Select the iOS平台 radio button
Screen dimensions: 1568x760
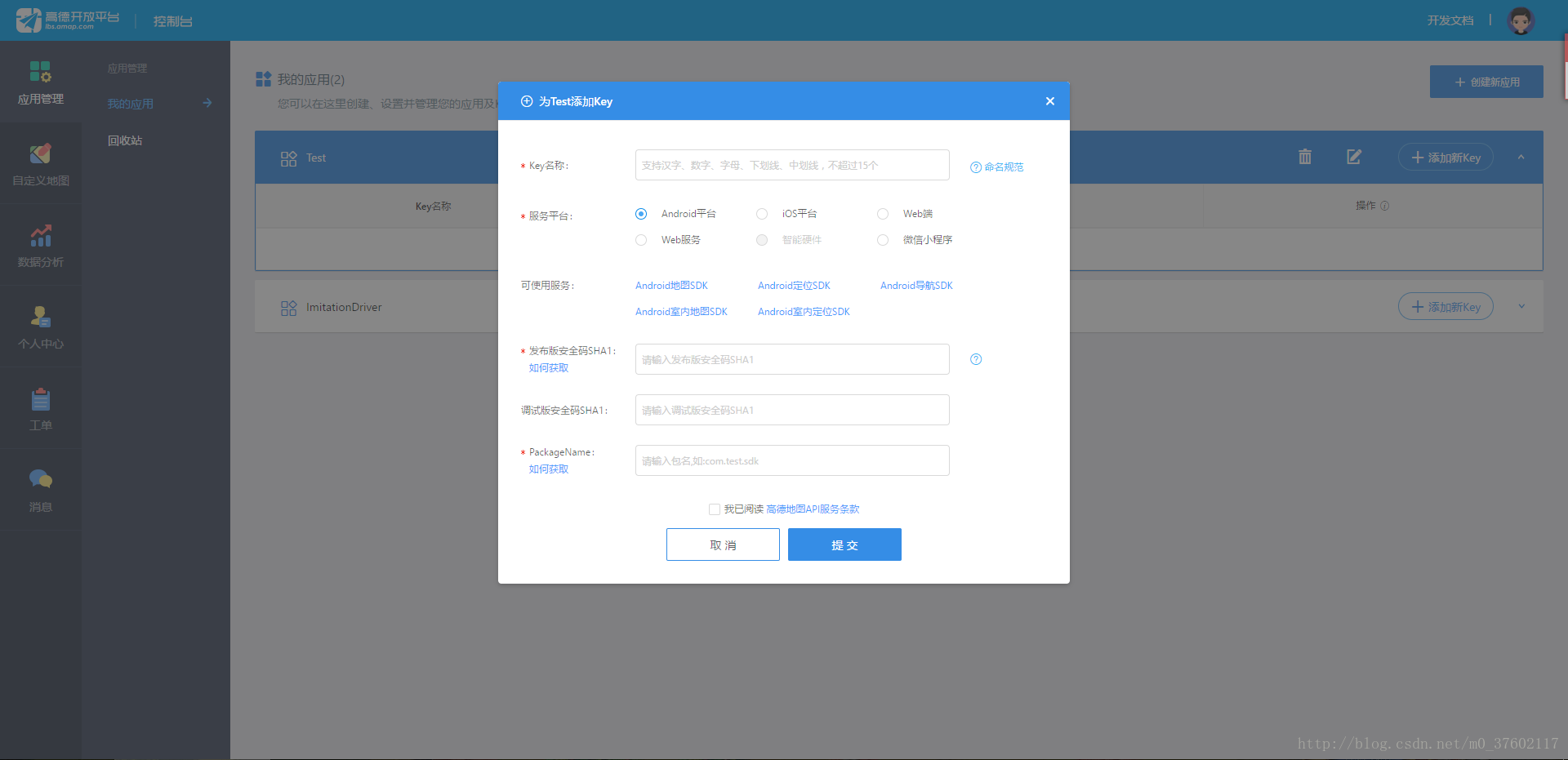tap(762, 214)
